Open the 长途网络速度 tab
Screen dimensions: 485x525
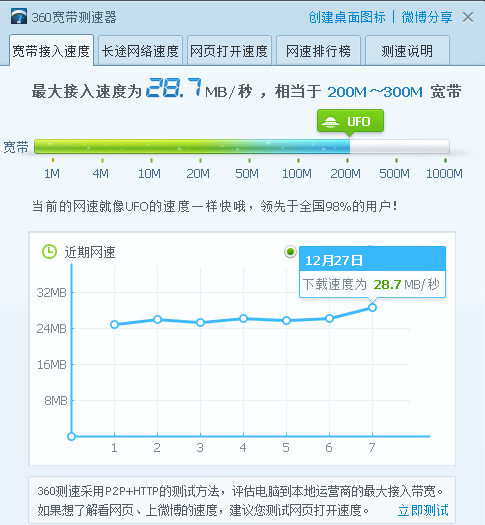click(x=140, y=51)
